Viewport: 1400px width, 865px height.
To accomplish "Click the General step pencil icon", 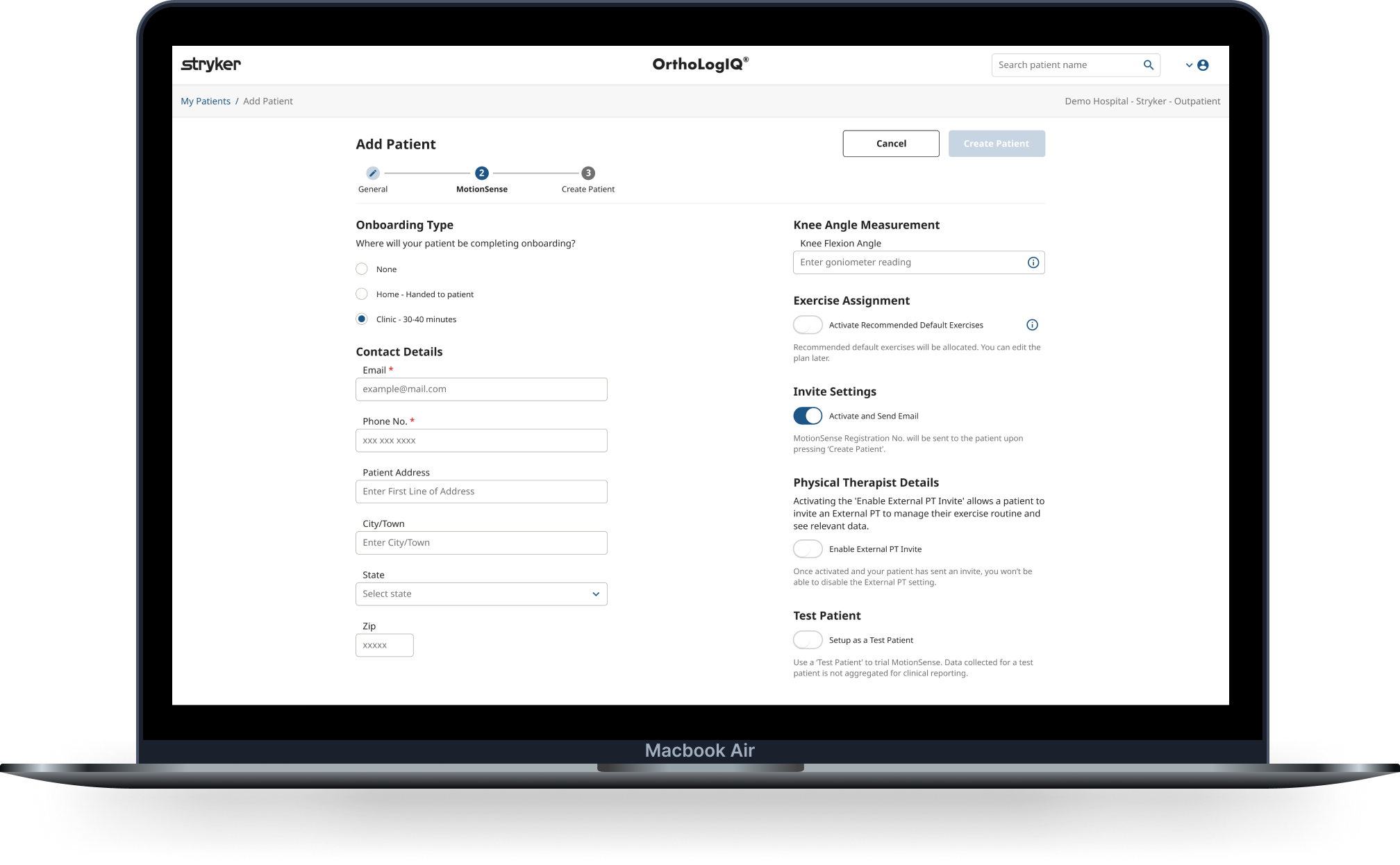I will (373, 173).
